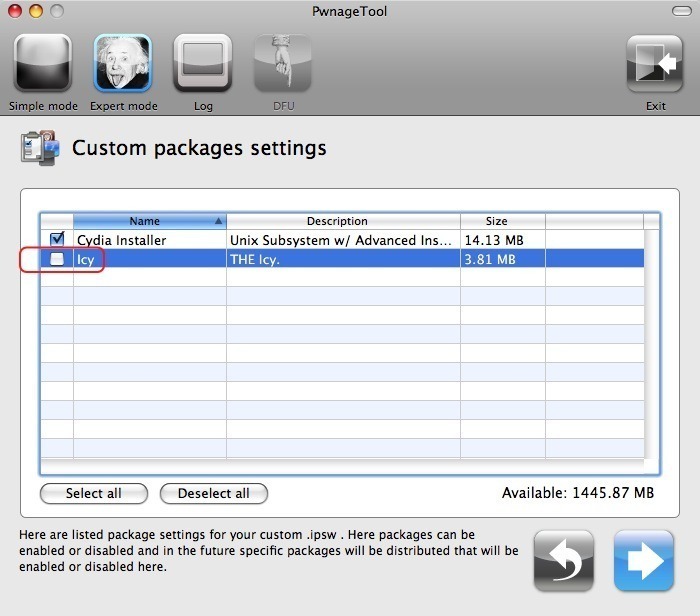Go back with the return arrow button
Image resolution: width=700 pixels, height=616 pixels.
click(x=564, y=561)
